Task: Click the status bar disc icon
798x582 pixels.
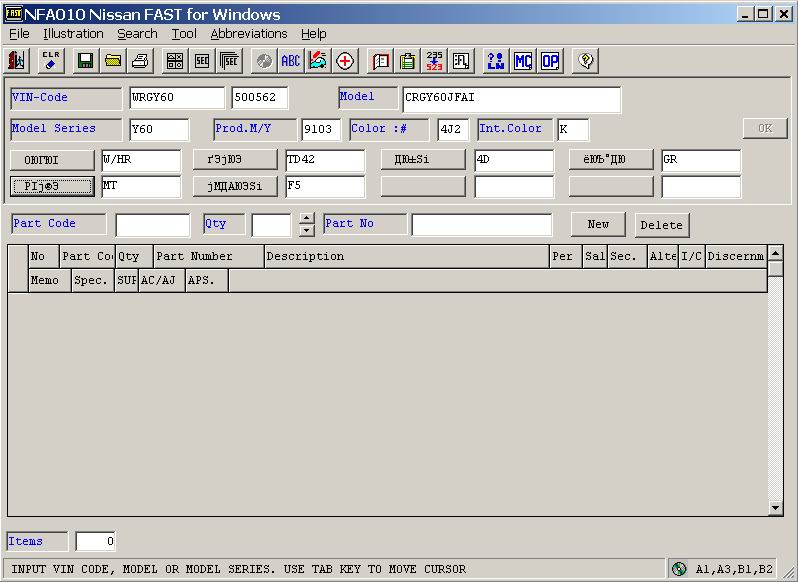Action: (x=679, y=569)
